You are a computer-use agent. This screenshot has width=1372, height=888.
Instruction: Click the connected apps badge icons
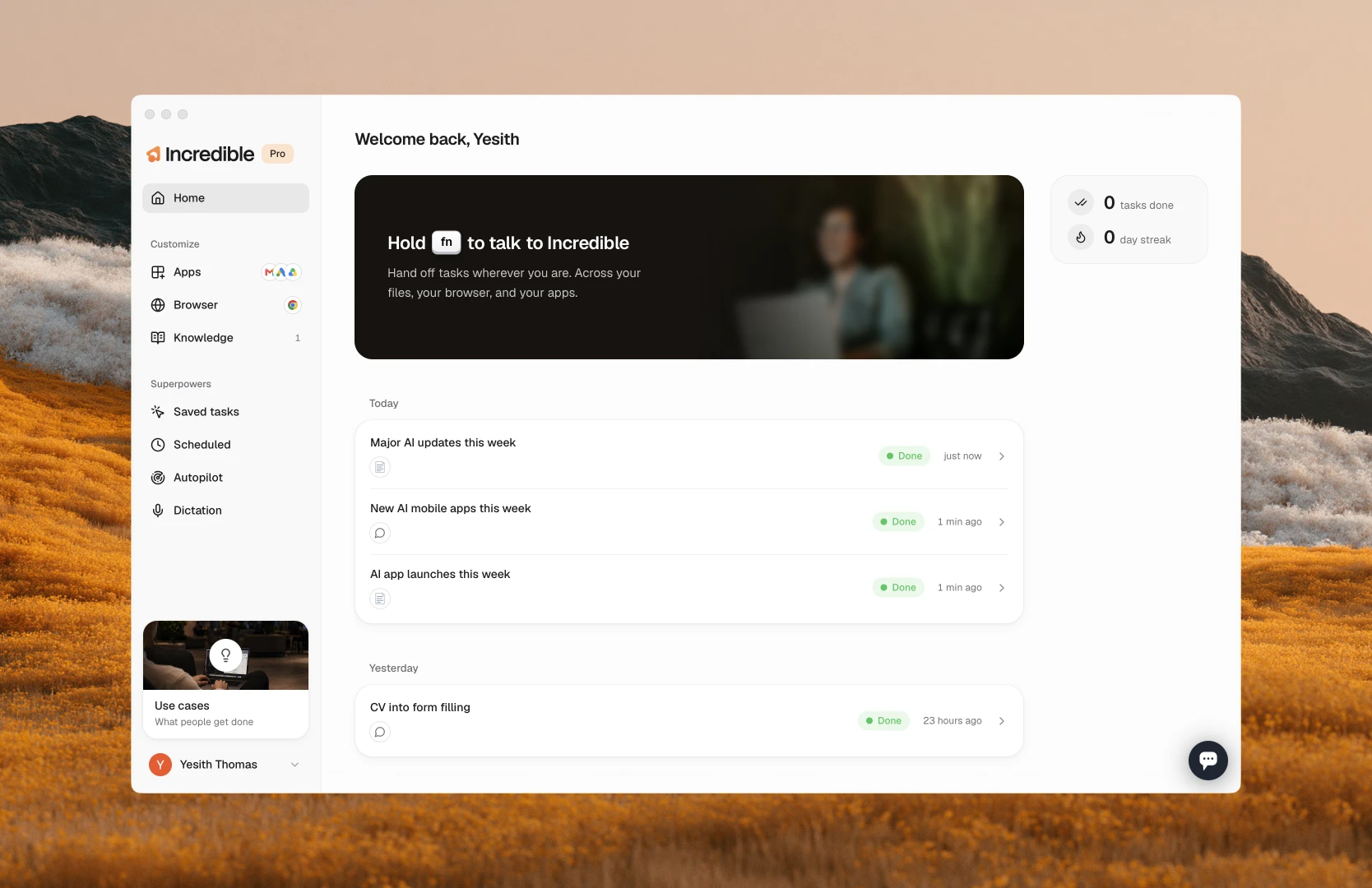pos(280,272)
